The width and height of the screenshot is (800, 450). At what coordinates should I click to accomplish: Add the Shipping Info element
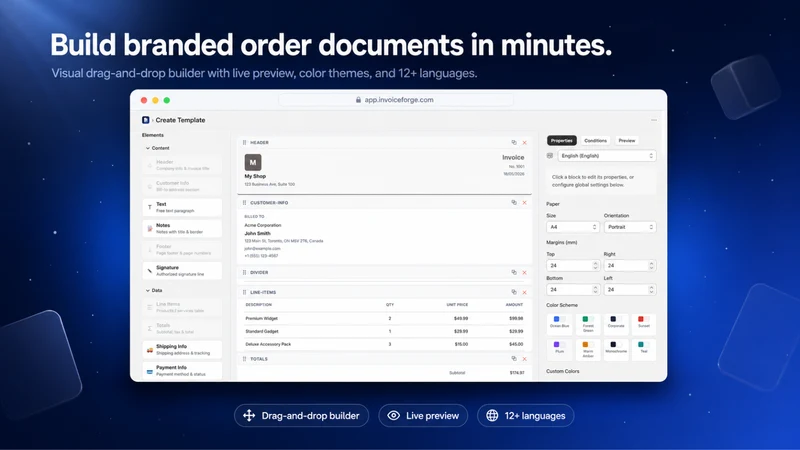[182, 349]
